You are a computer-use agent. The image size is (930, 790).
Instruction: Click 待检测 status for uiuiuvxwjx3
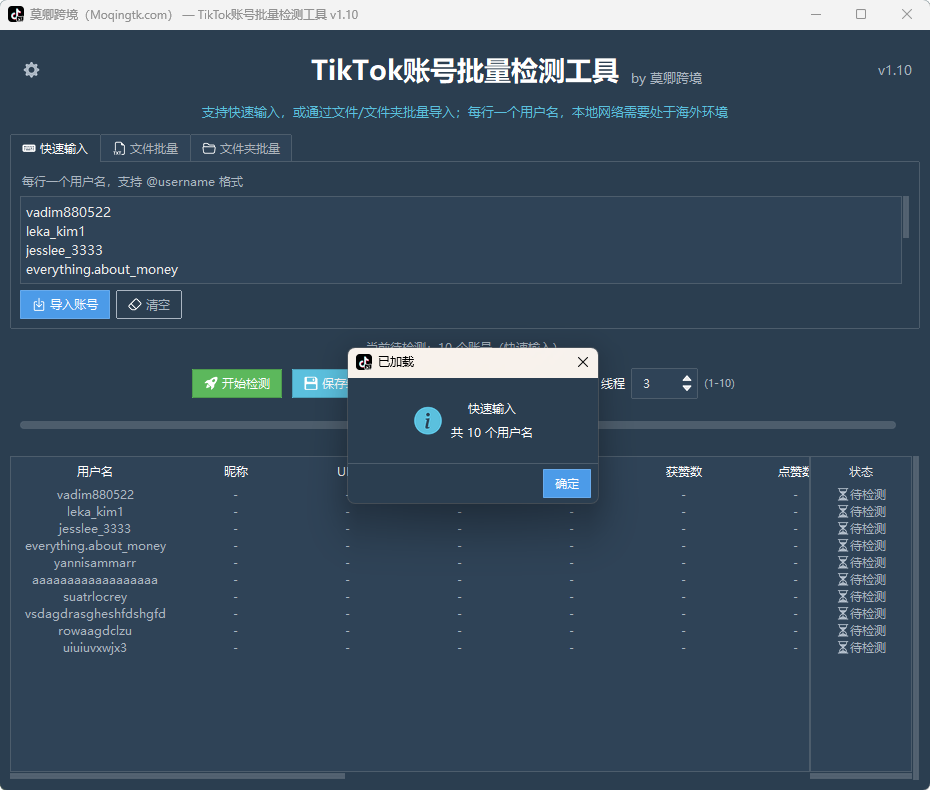[x=862, y=648]
